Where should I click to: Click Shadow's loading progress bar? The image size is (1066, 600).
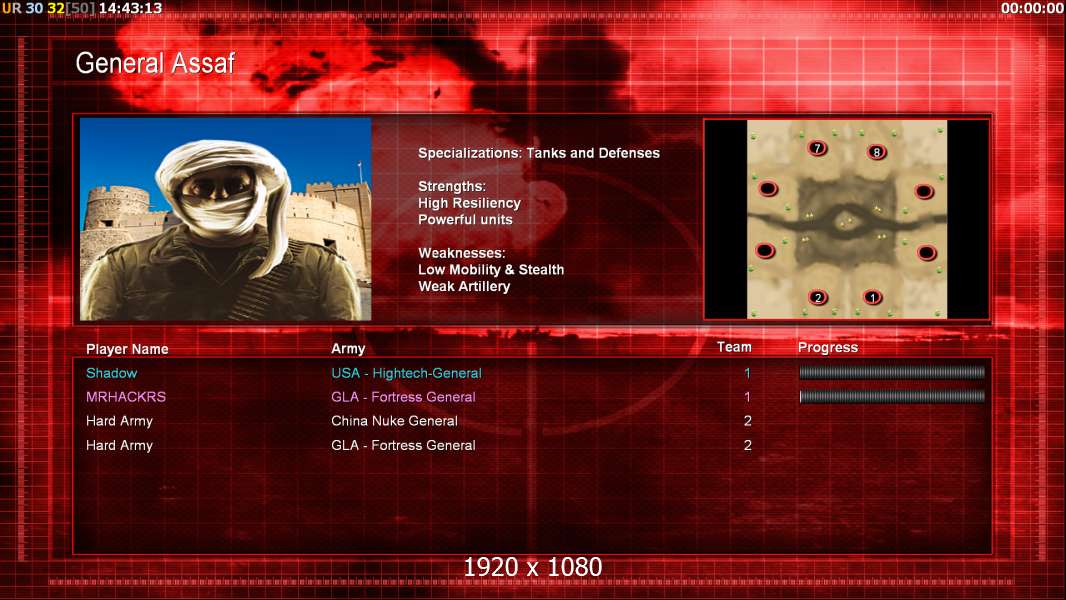point(892,373)
